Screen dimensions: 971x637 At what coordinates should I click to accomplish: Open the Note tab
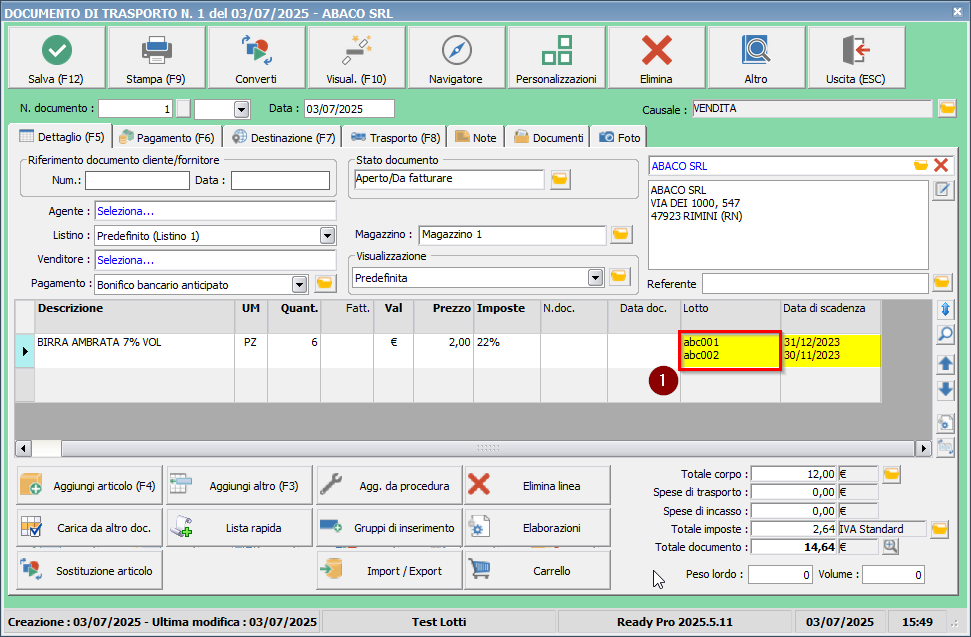(x=476, y=137)
